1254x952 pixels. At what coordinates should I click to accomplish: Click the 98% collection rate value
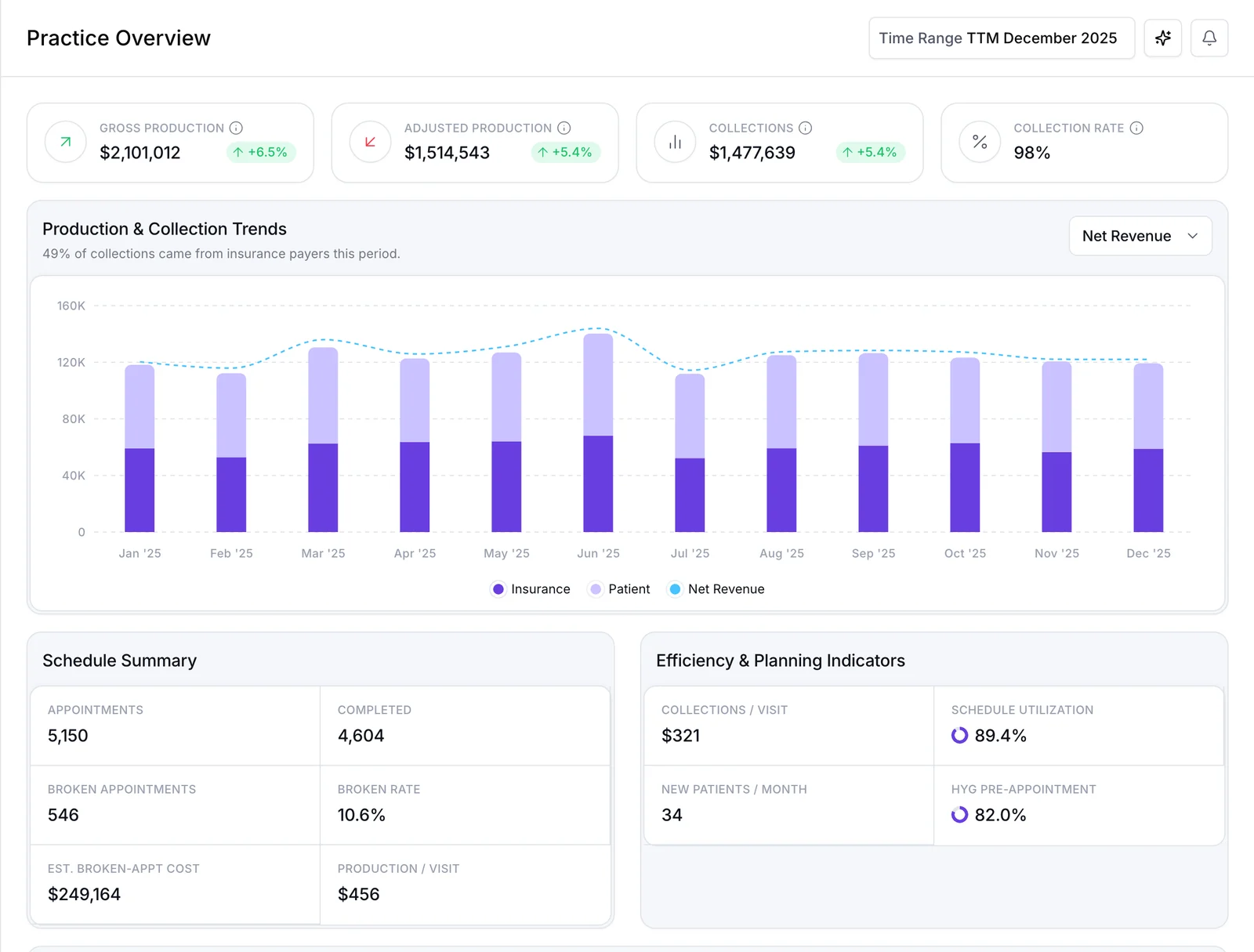[1031, 153]
